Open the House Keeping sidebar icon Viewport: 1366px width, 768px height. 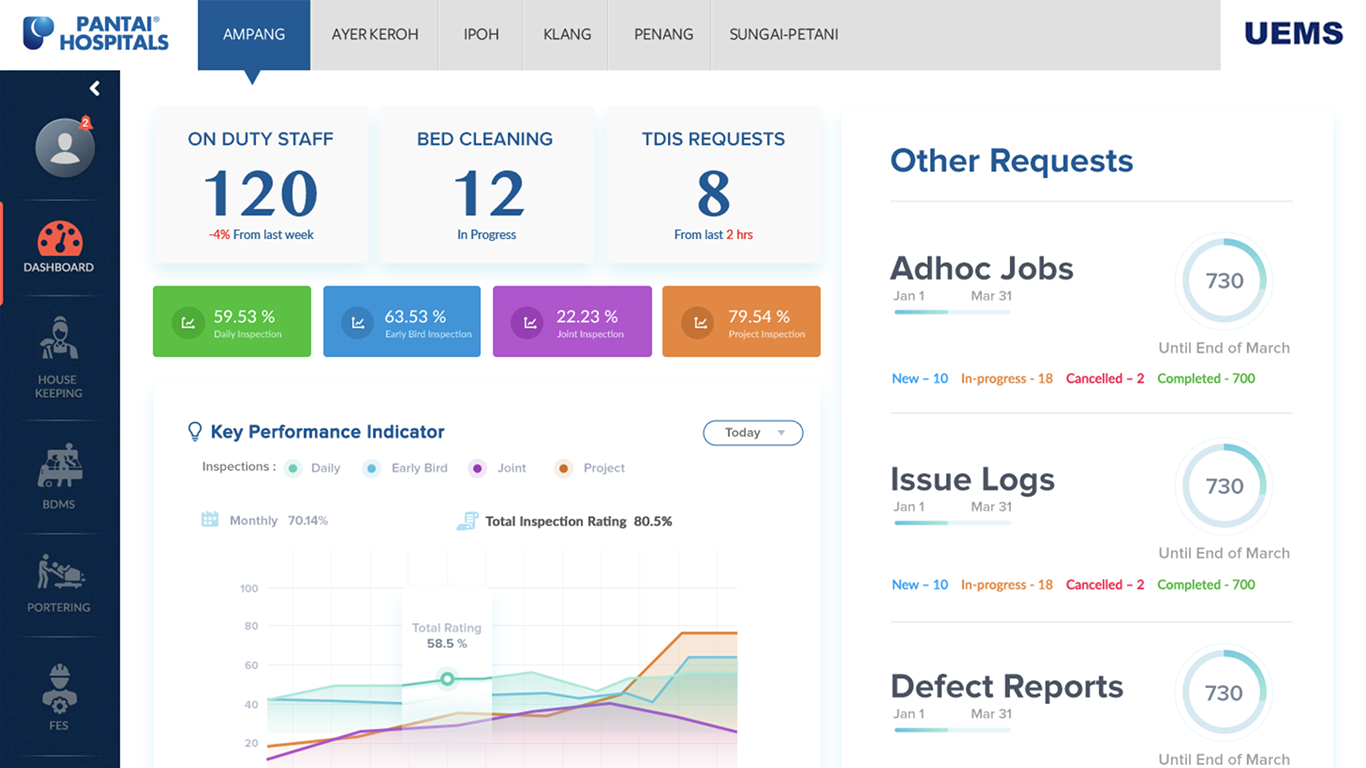click(59, 340)
